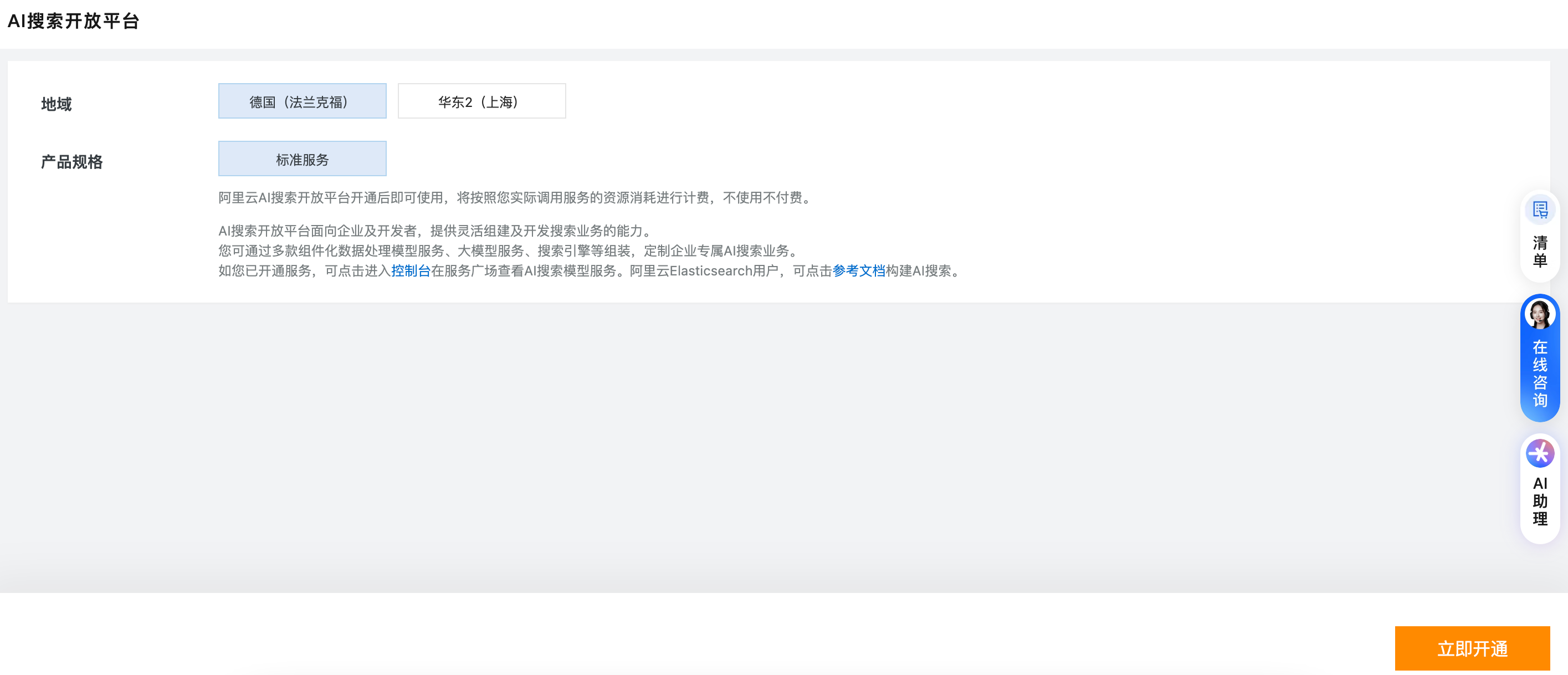
Task: Click the colorful AI assistant star icon
Action: (x=1539, y=453)
